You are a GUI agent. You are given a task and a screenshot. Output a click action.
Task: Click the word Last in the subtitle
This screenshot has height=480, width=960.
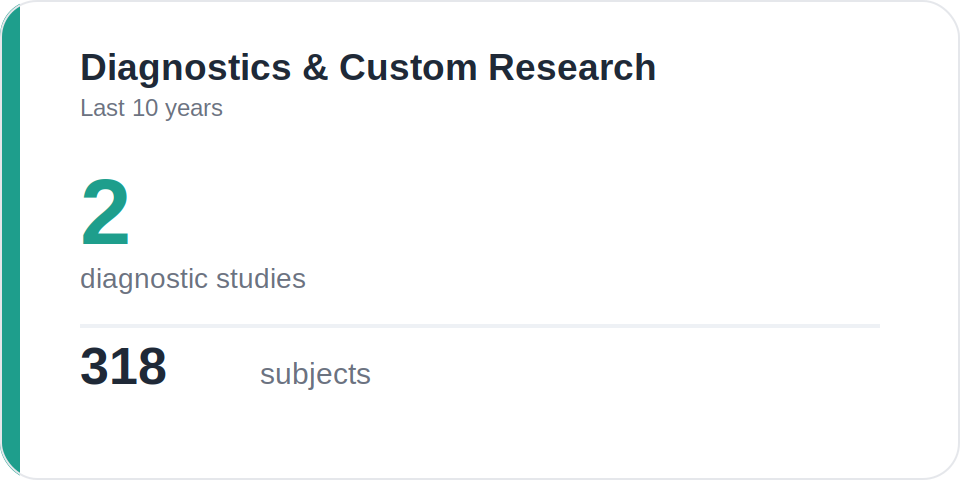coord(103,108)
